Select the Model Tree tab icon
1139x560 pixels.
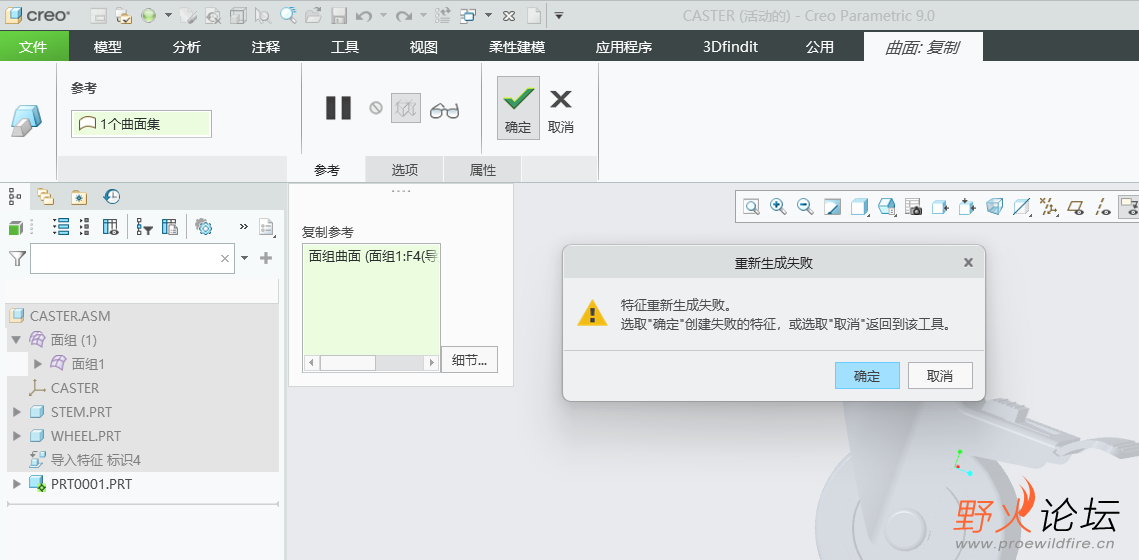click(13, 196)
